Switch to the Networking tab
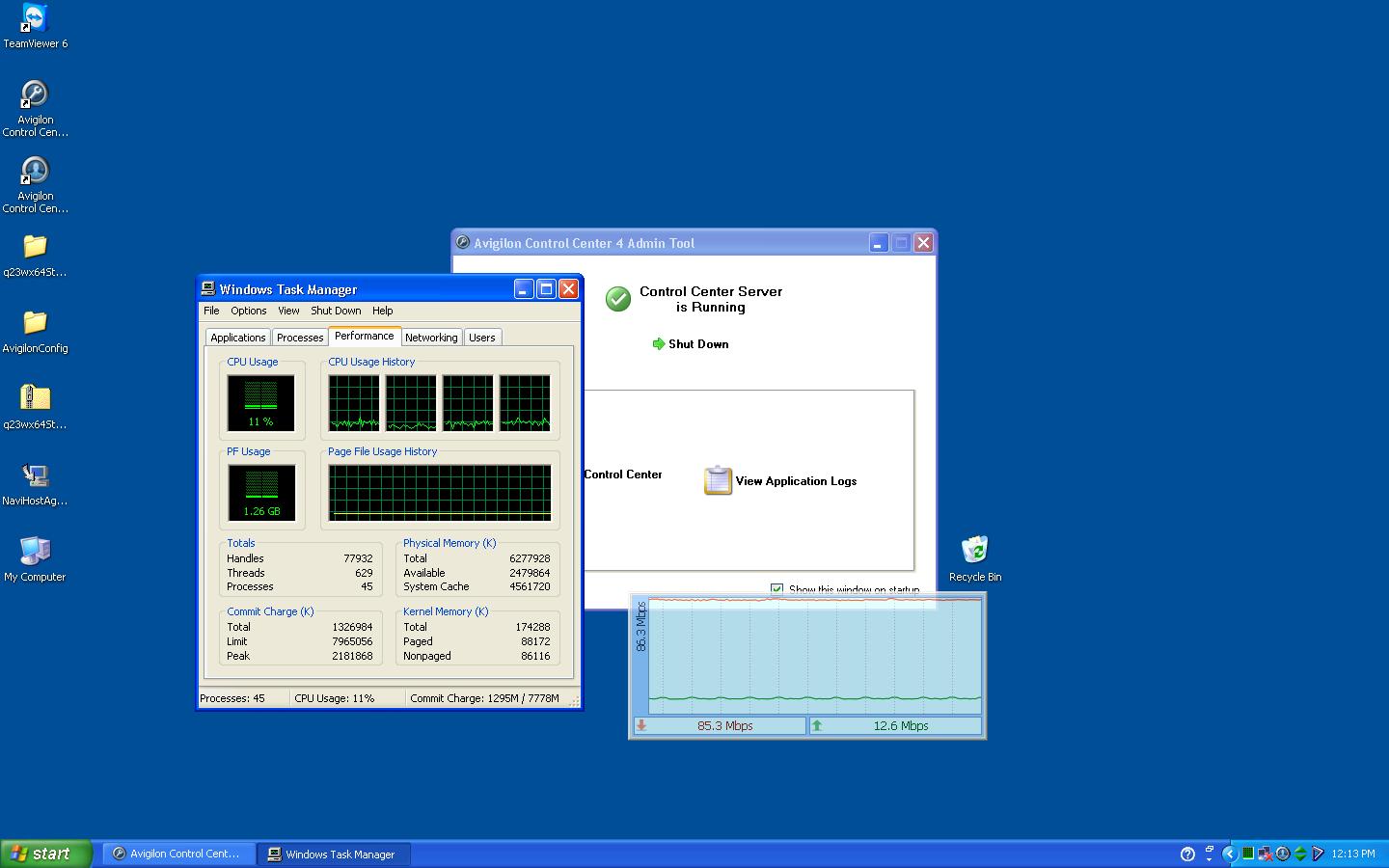1389x868 pixels. point(431,338)
